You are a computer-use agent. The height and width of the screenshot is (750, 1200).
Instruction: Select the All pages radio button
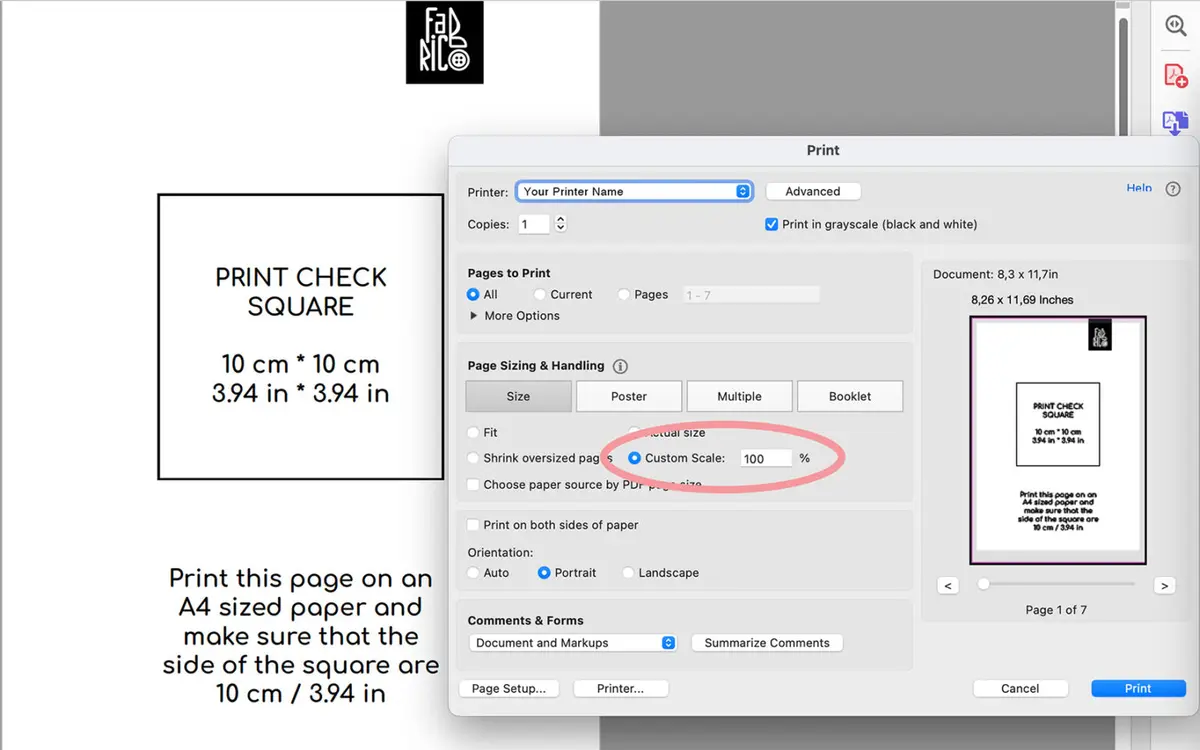(x=474, y=294)
